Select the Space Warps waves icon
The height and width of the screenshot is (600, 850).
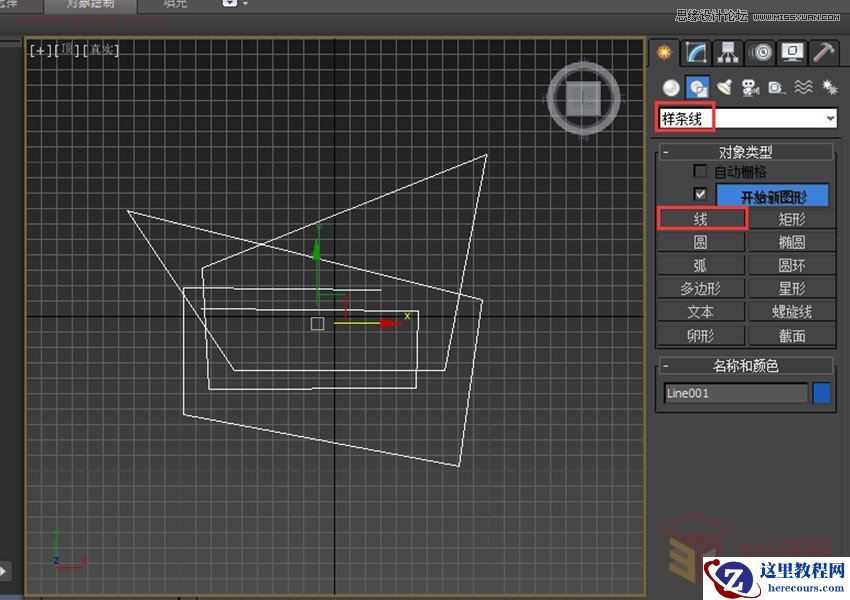800,87
